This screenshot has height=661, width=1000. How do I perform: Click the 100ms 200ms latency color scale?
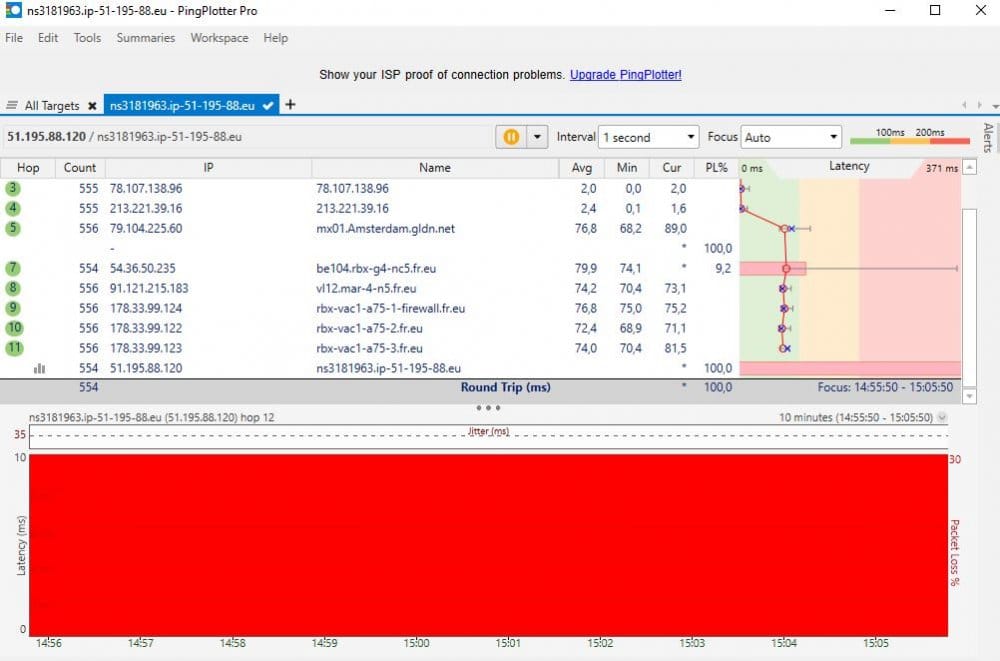pyautogui.click(x=909, y=137)
